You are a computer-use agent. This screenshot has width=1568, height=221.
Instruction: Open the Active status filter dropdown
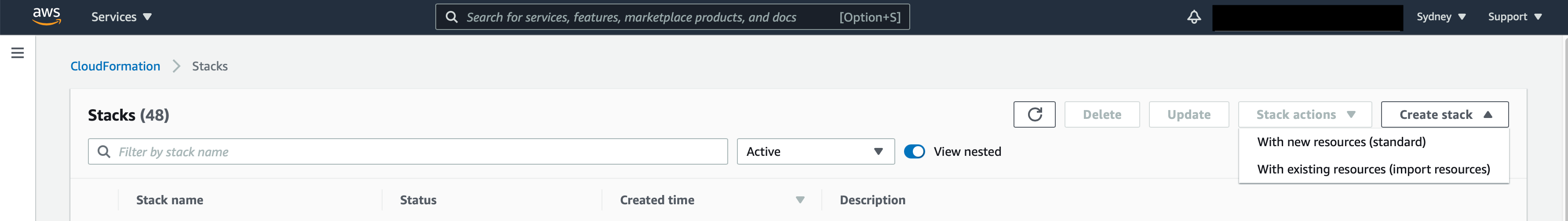click(x=816, y=151)
